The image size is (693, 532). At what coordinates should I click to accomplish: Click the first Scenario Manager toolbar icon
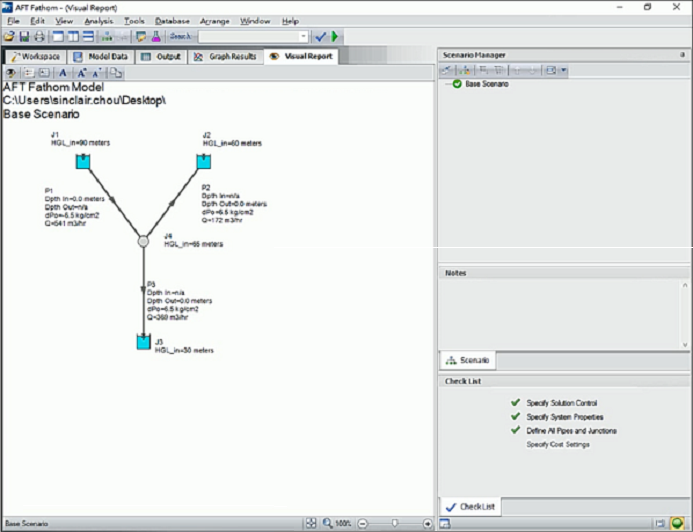point(447,70)
